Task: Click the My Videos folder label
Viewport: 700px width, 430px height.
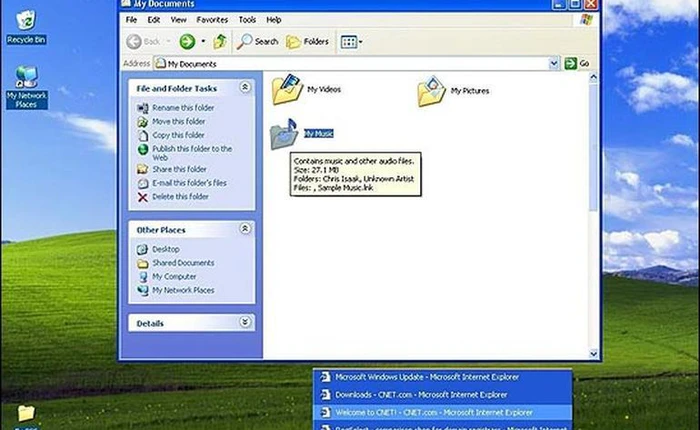Action: pyautogui.click(x=324, y=89)
